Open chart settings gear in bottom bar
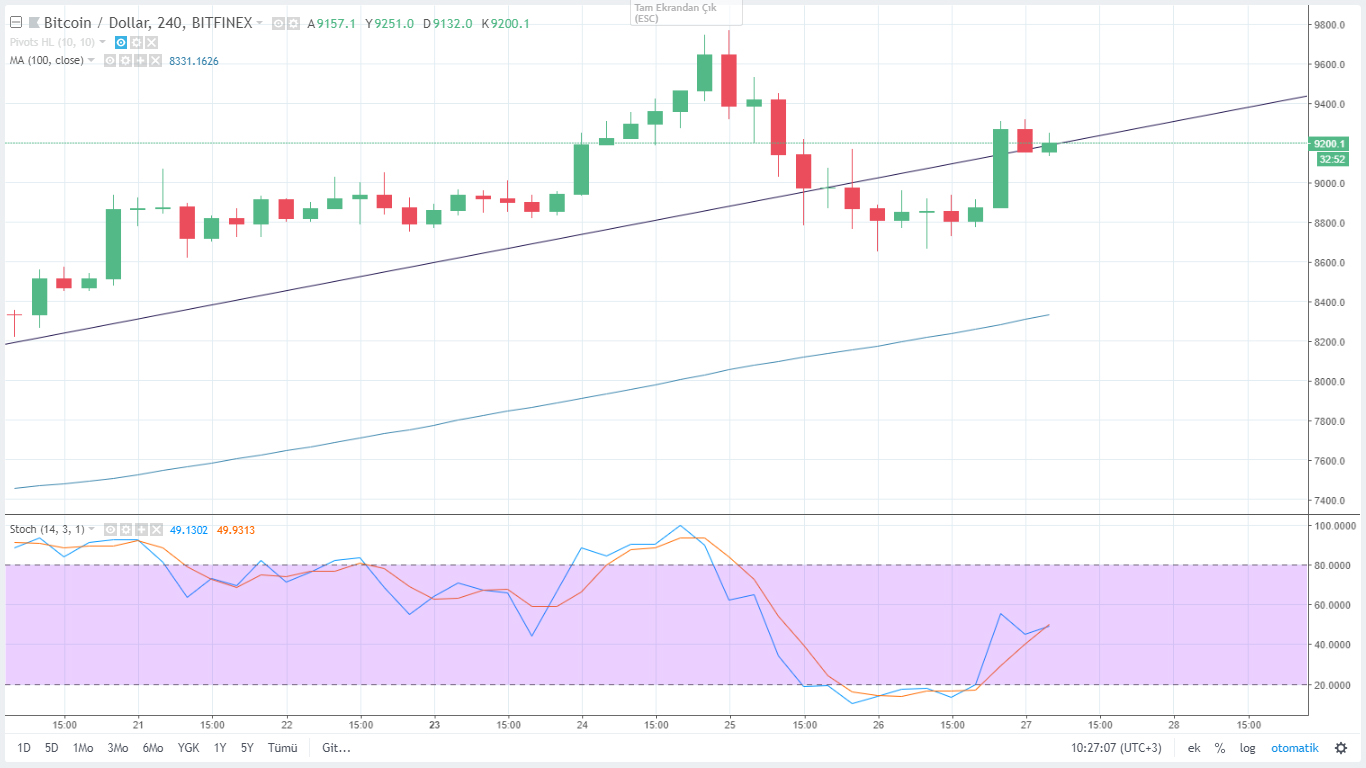Image resolution: width=1366 pixels, height=768 pixels. [x=1341, y=748]
